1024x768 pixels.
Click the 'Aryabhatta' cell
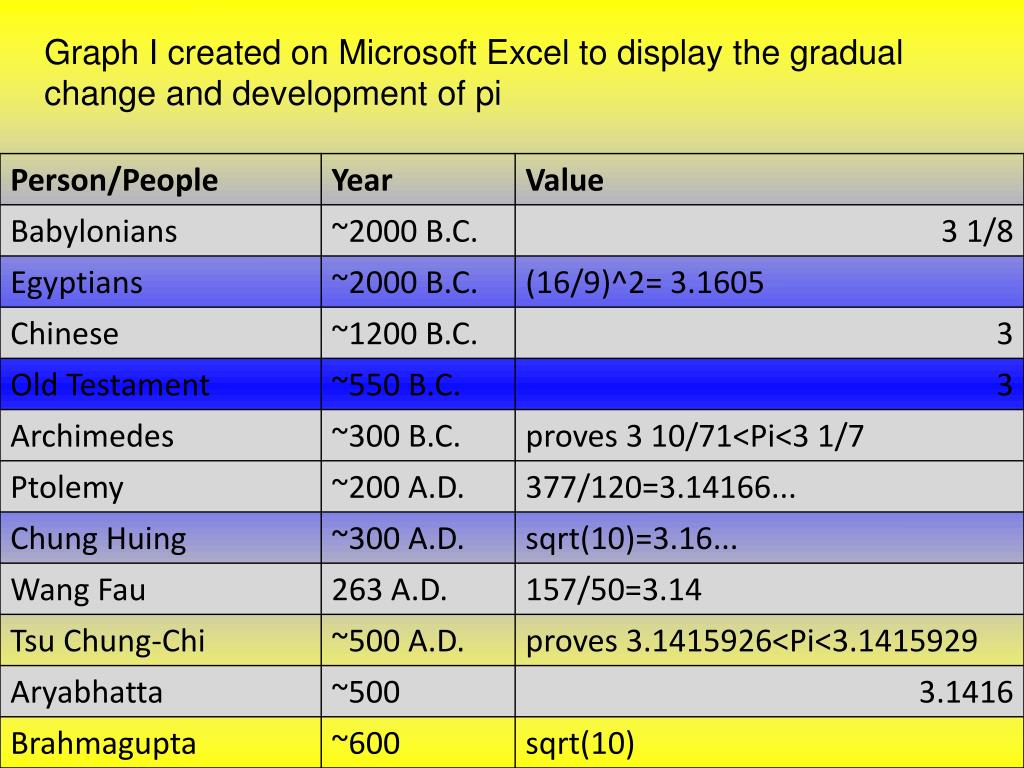(161, 692)
